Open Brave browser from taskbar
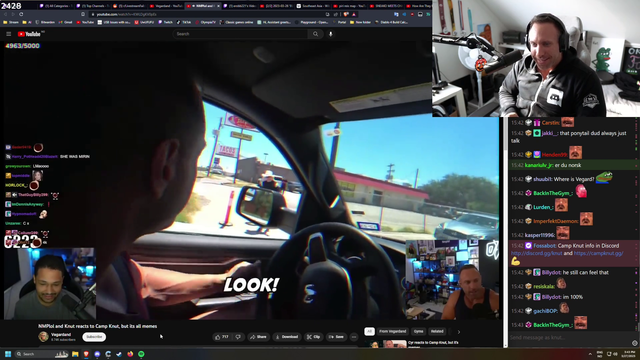Screen dimensions: 640x360 point(86,354)
